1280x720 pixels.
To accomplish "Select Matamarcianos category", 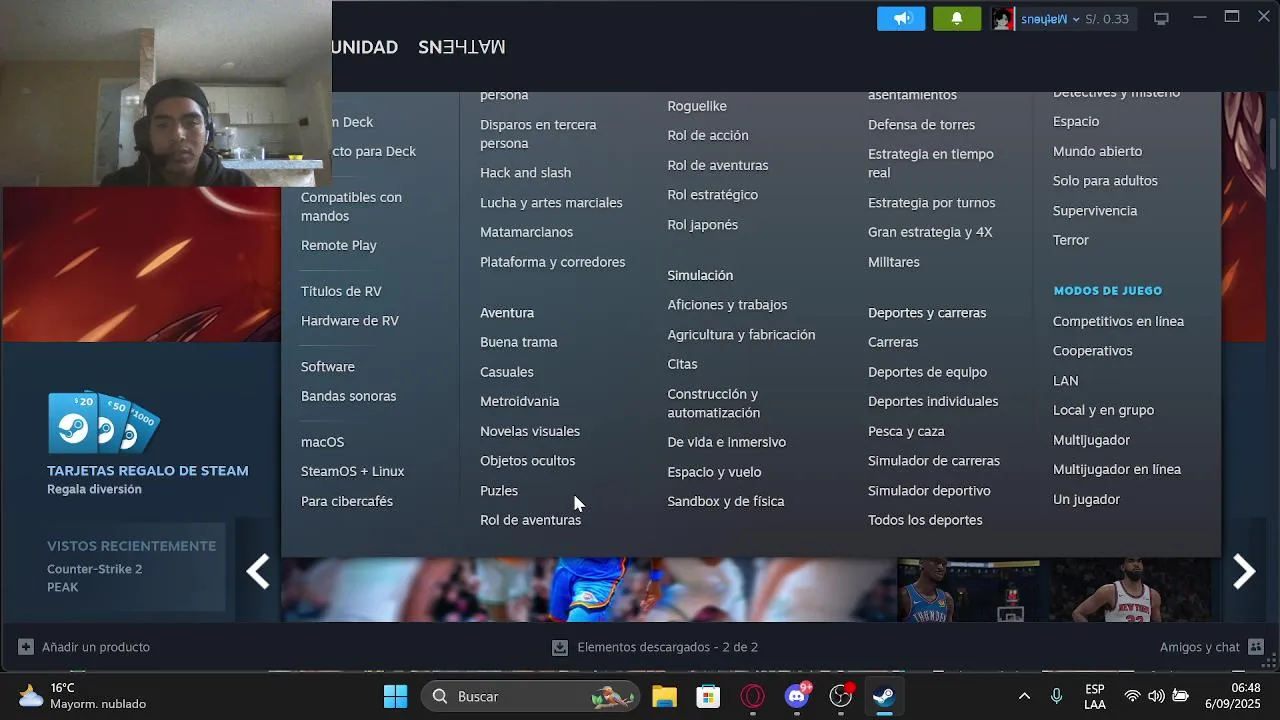I will tap(526, 232).
